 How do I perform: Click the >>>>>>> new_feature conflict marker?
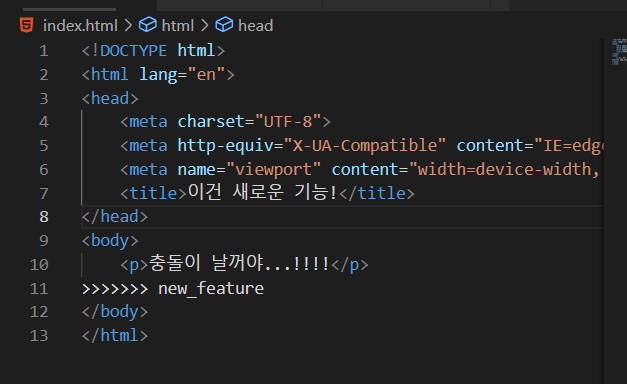pyautogui.click(x=173, y=289)
